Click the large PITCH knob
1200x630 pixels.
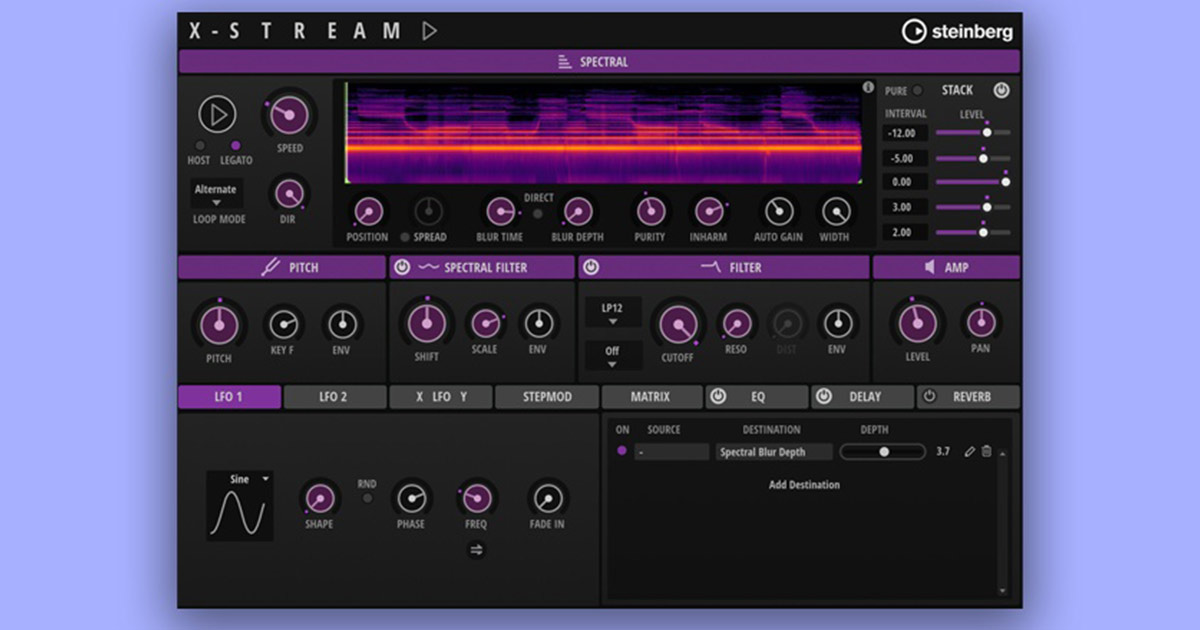218,325
